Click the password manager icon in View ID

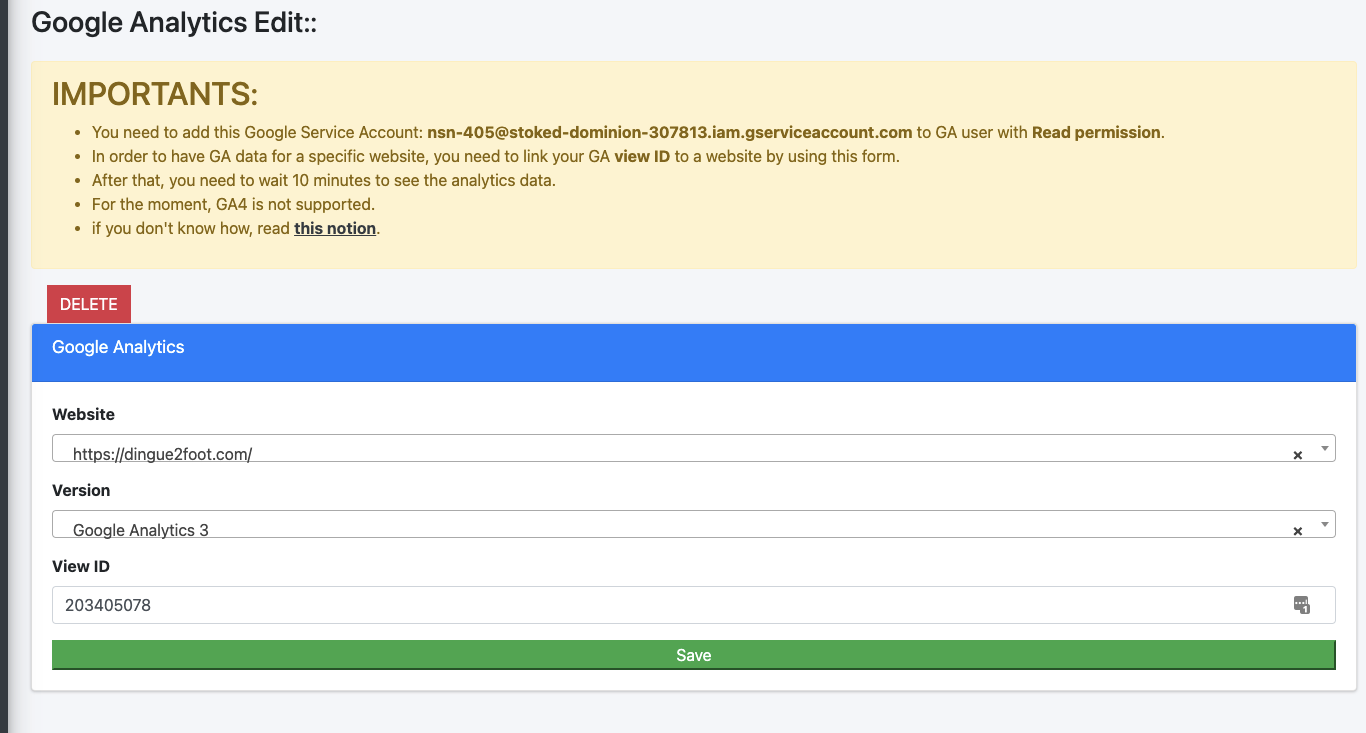1301,604
